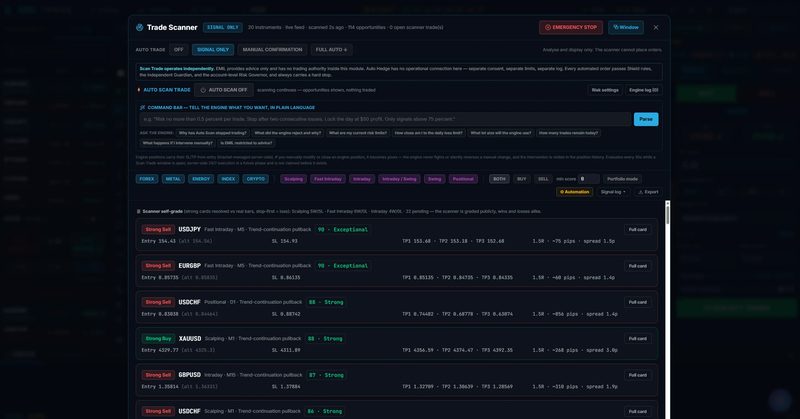The width and height of the screenshot is (800, 419).
Task: Filter by Fast Intraday strategy
Action: 328,179
